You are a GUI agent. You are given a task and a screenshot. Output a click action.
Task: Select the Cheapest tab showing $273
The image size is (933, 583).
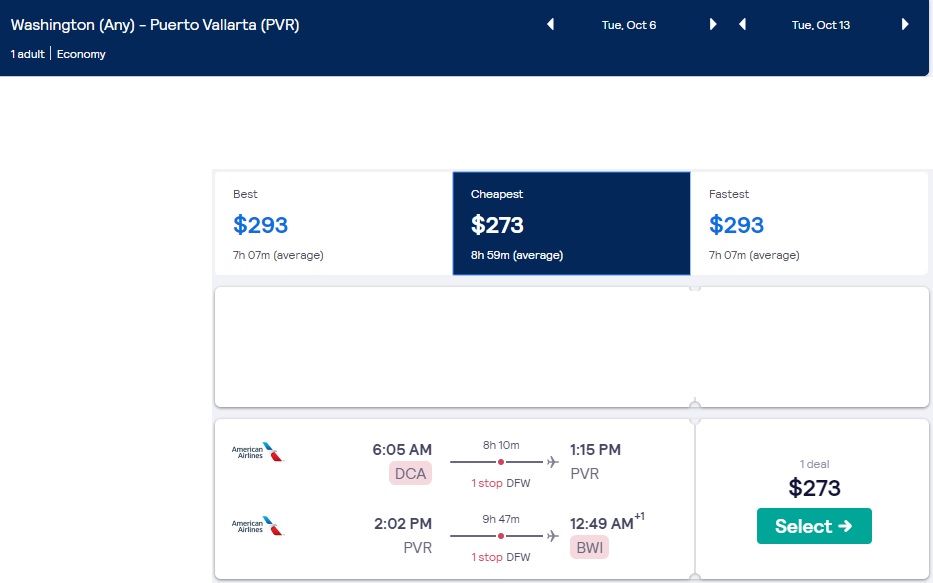coord(571,220)
